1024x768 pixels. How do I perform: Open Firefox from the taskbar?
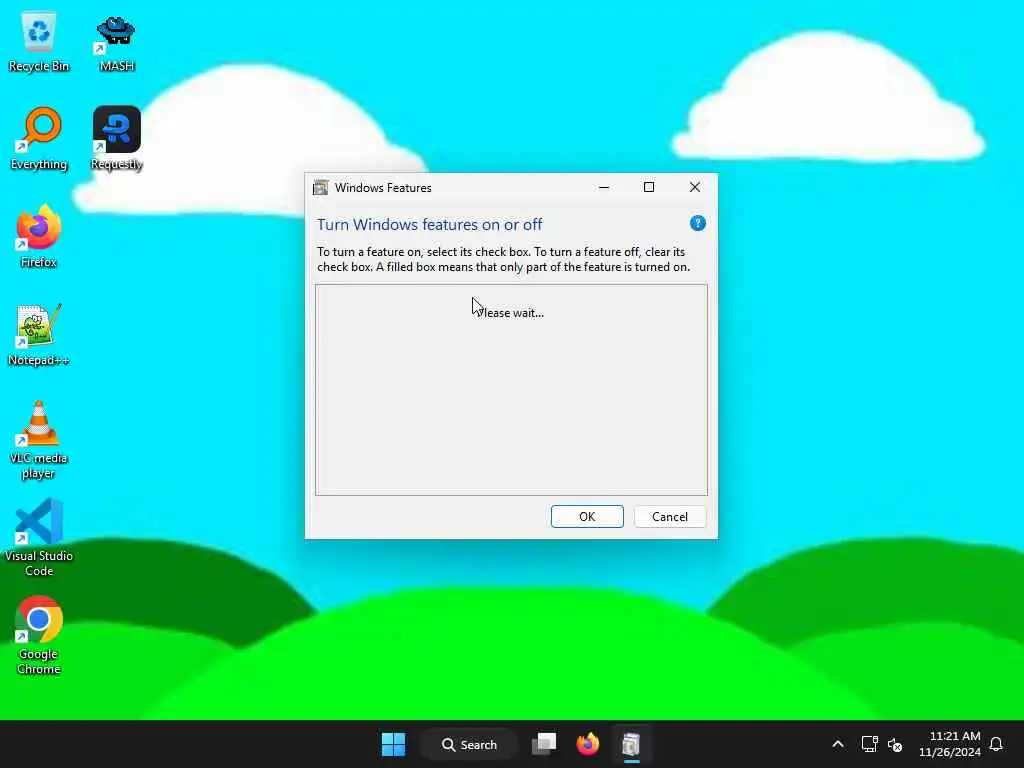click(x=587, y=744)
